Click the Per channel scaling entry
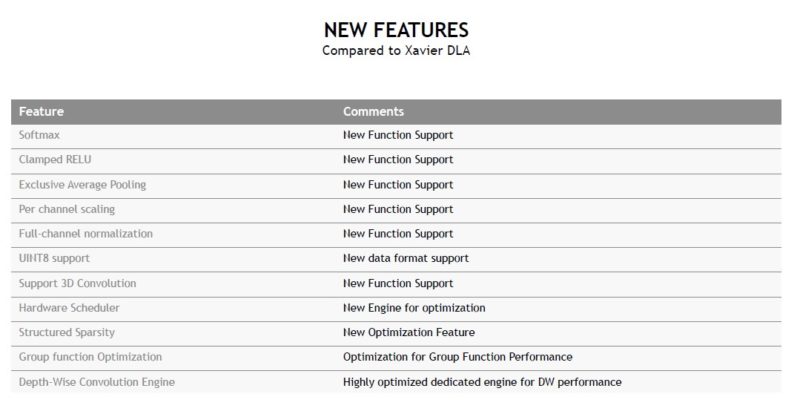Image resolution: width=800 pixels, height=417 pixels. 66,209
